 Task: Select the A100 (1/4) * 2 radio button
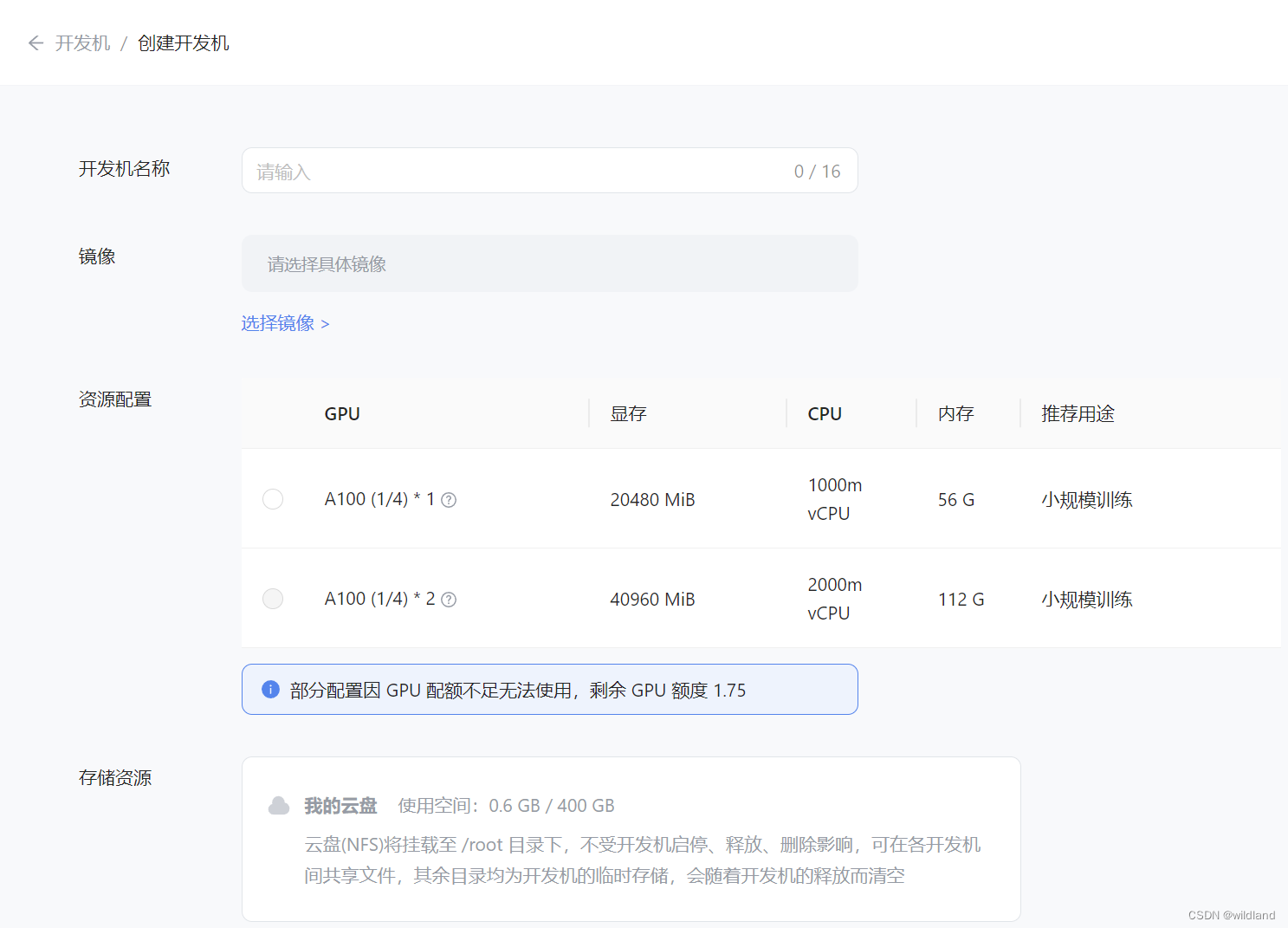[x=273, y=599]
